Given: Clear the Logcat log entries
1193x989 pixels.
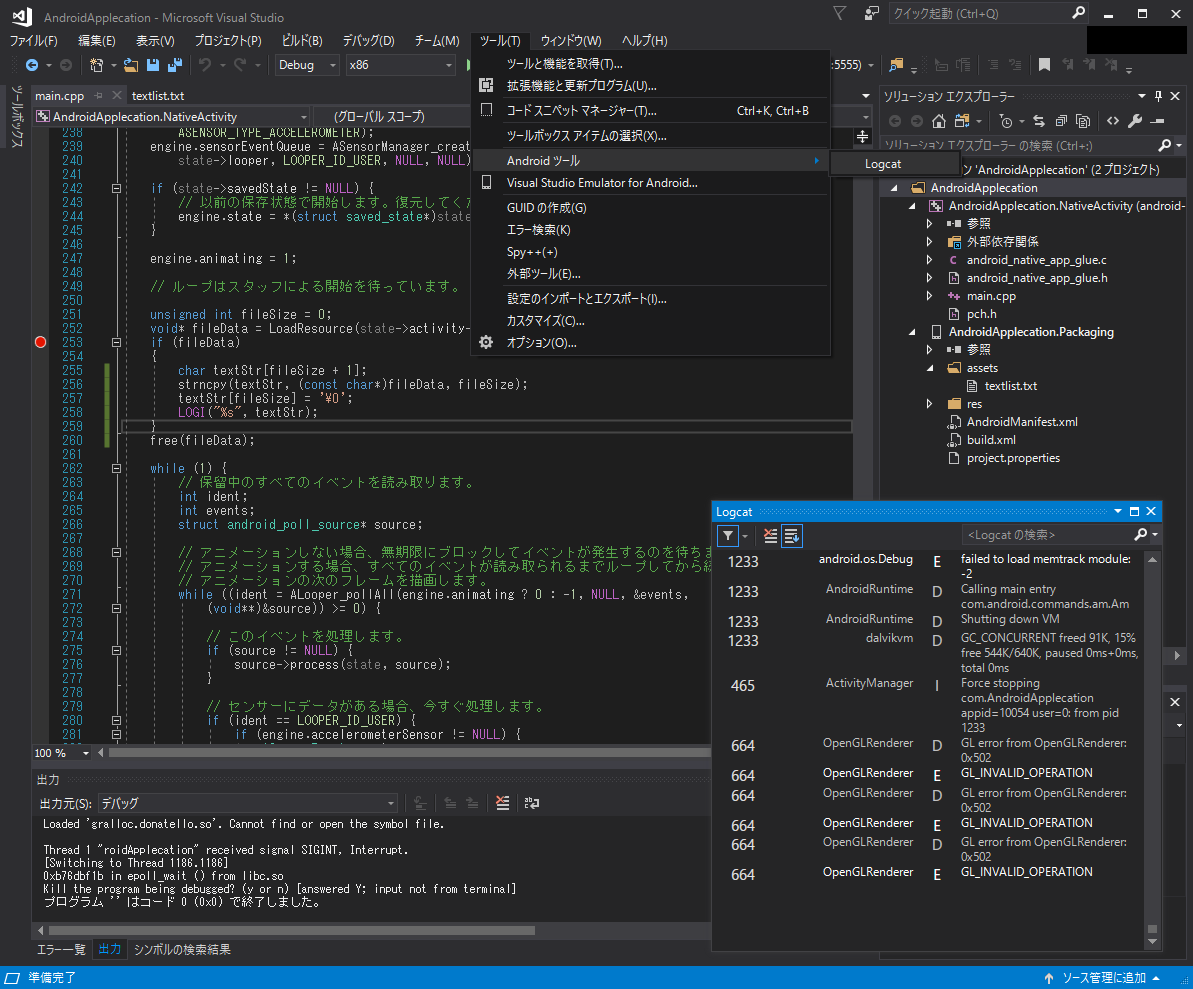Looking at the screenshot, I should [x=769, y=536].
